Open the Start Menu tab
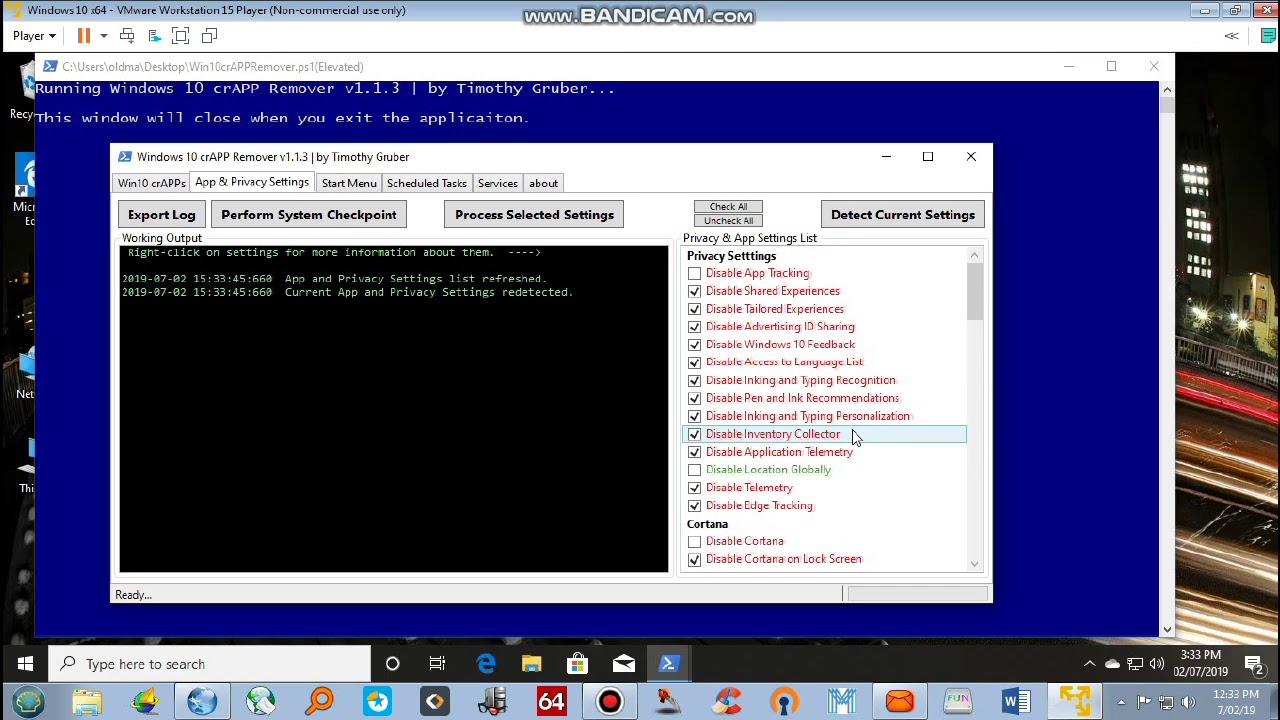 tap(349, 183)
